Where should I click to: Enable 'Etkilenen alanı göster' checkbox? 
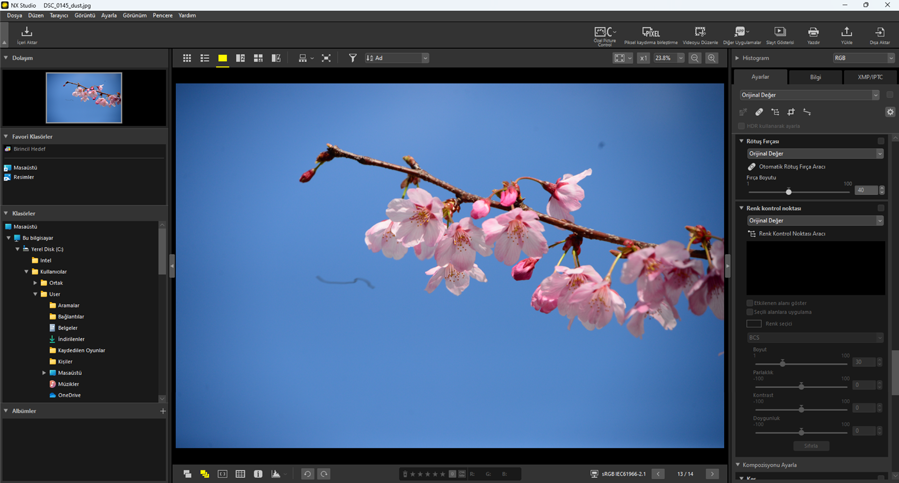click(750, 303)
